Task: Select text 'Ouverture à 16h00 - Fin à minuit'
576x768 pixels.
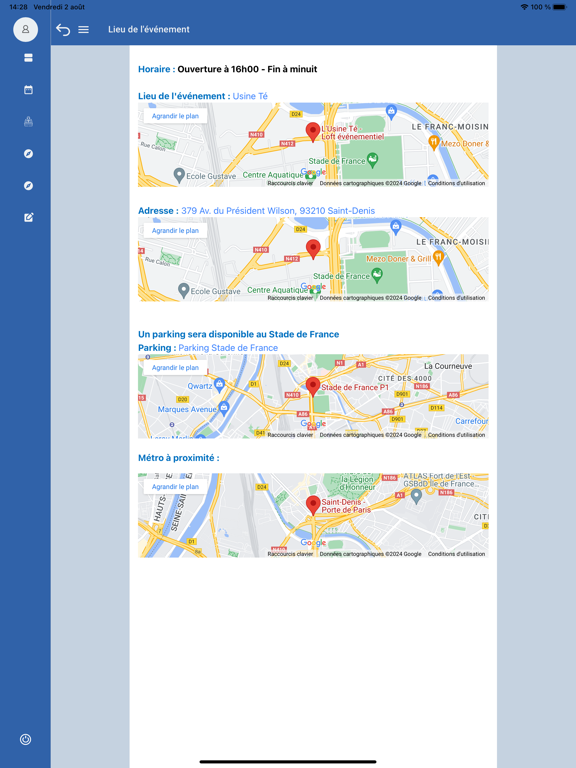Action: click(x=247, y=69)
